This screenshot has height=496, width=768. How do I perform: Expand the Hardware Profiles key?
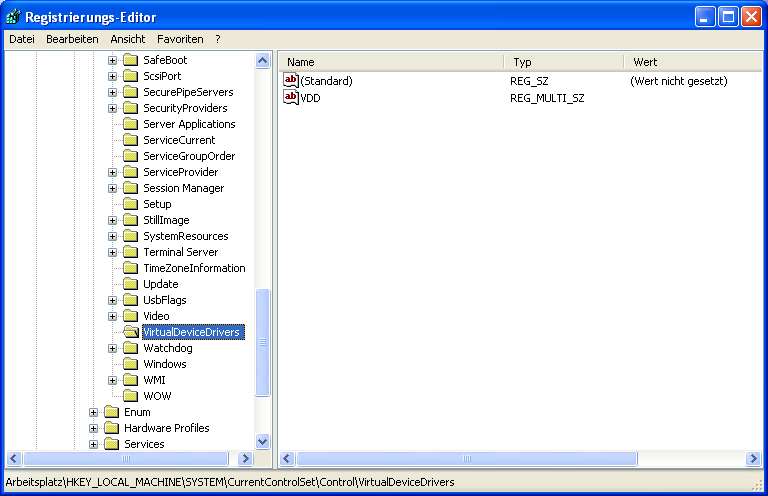tap(94, 428)
